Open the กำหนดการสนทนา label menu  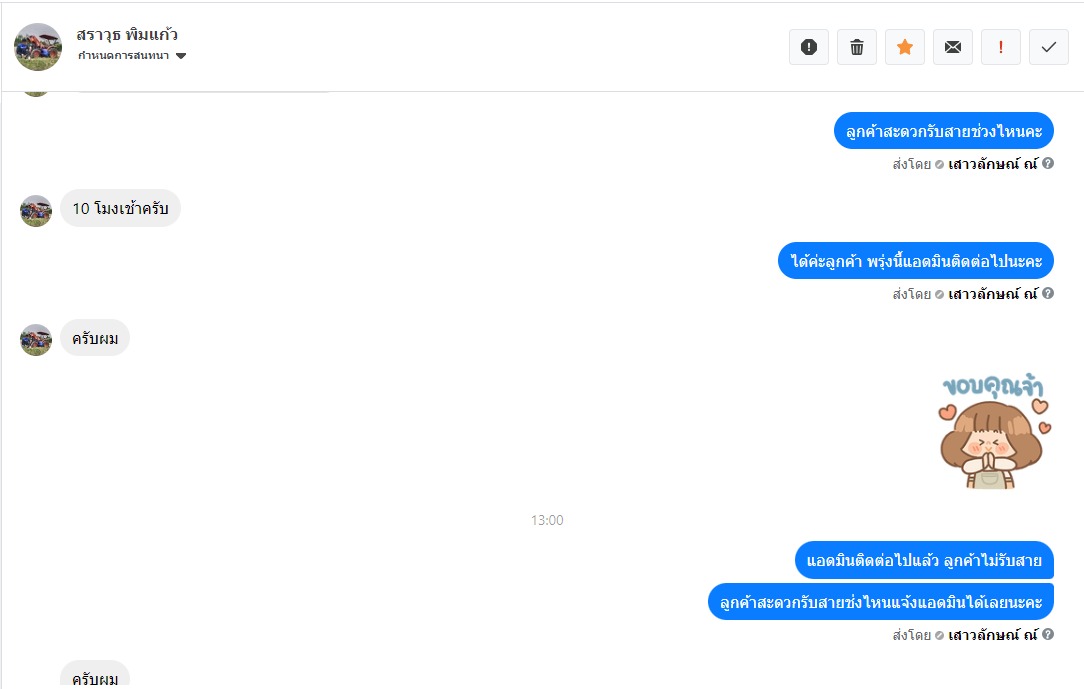124,56
